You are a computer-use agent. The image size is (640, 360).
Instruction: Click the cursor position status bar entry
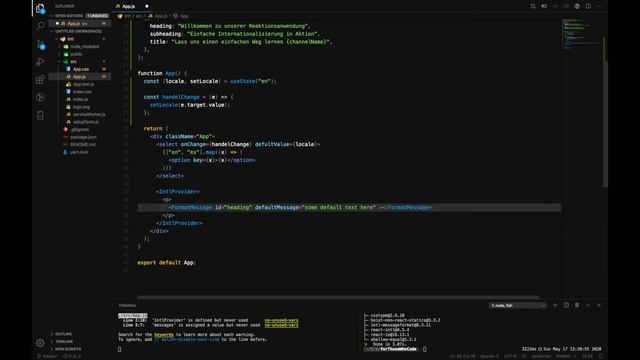click(463, 356)
